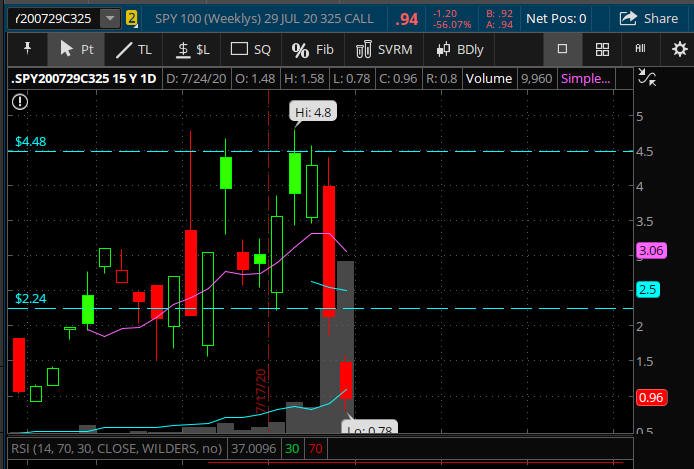The width and height of the screenshot is (694, 469).
Task: Open the Share menu
Action: pyautogui.click(x=648, y=18)
